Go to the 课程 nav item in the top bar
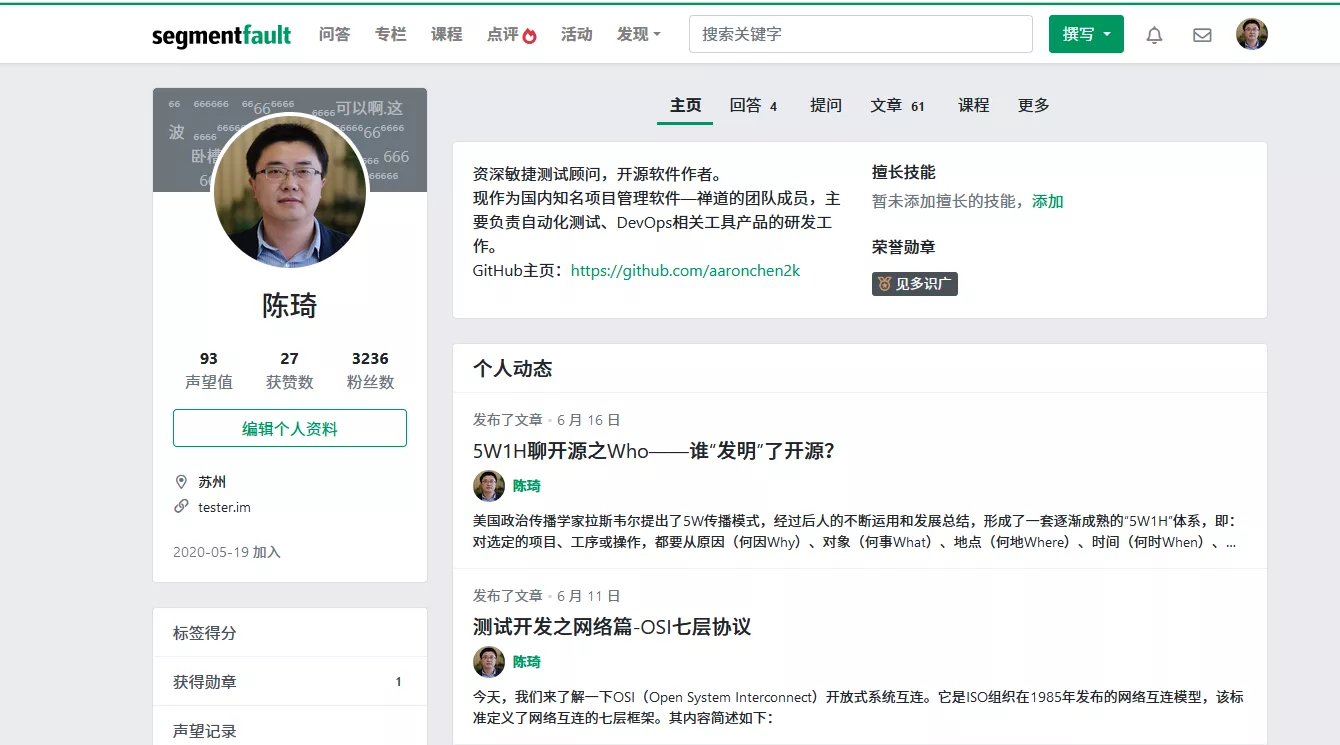The height and width of the screenshot is (745, 1340). click(x=446, y=34)
